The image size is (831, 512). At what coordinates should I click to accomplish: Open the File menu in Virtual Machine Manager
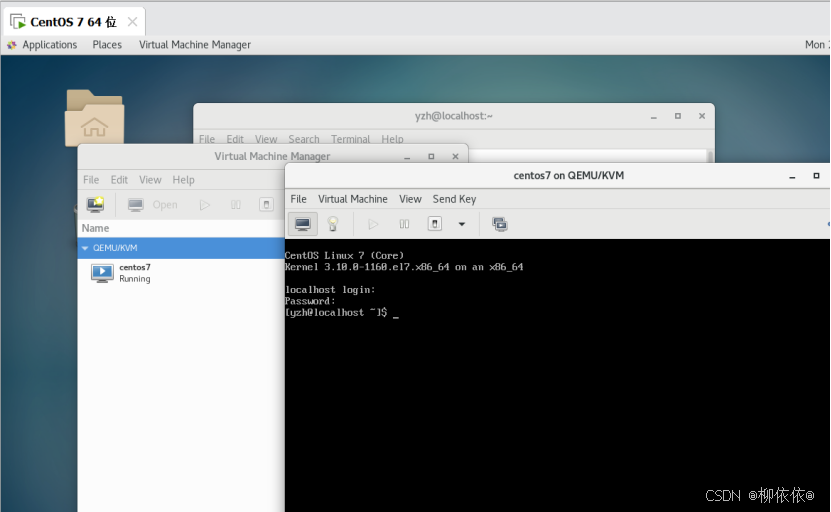(91, 180)
